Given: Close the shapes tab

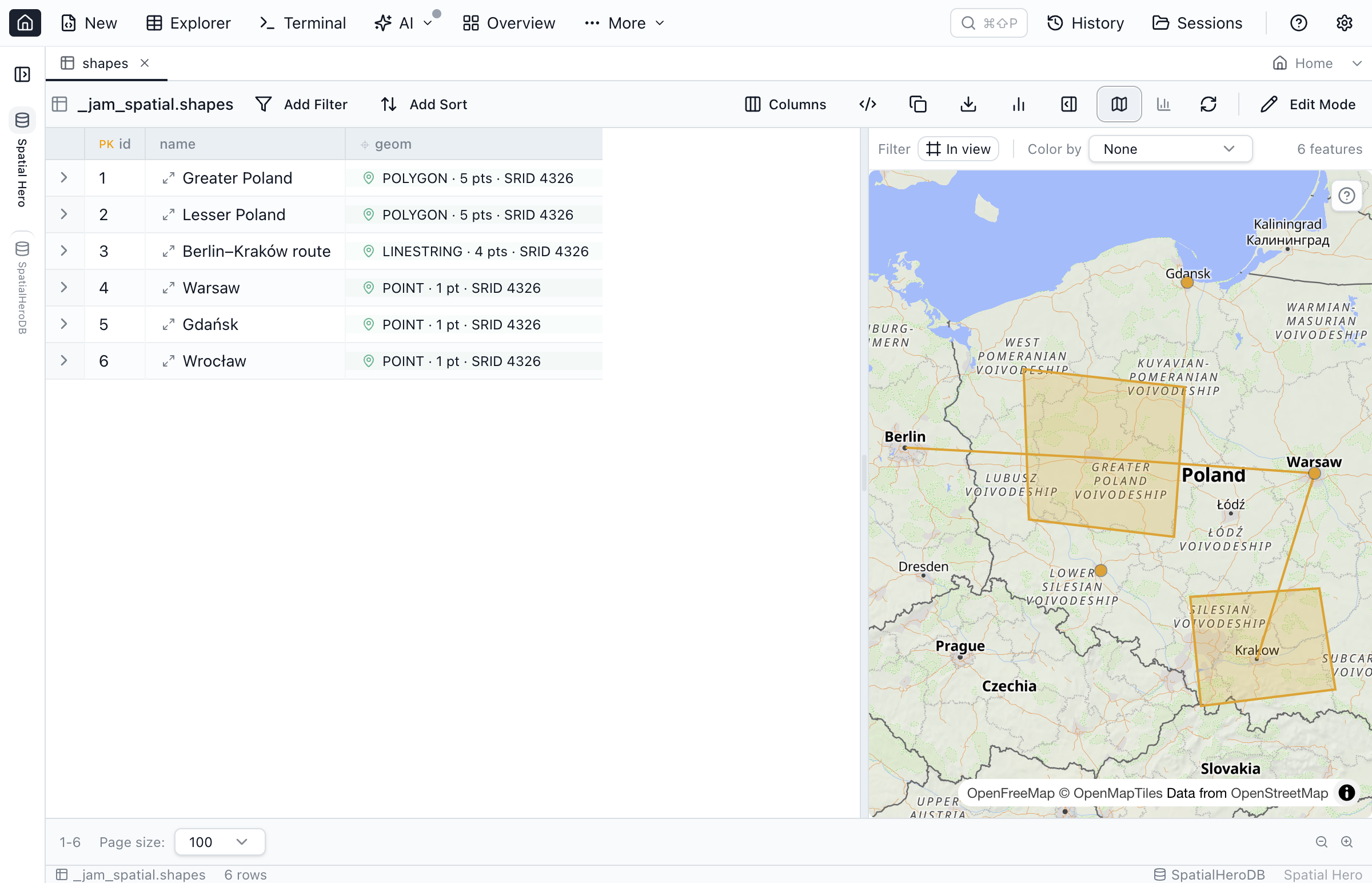Looking at the screenshot, I should pyautogui.click(x=145, y=63).
